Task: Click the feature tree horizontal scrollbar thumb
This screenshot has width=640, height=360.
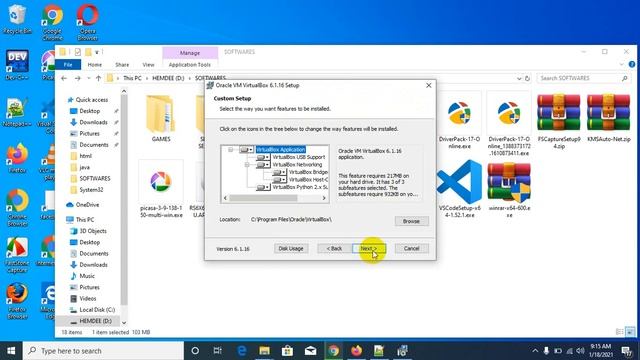Action: pos(263,198)
